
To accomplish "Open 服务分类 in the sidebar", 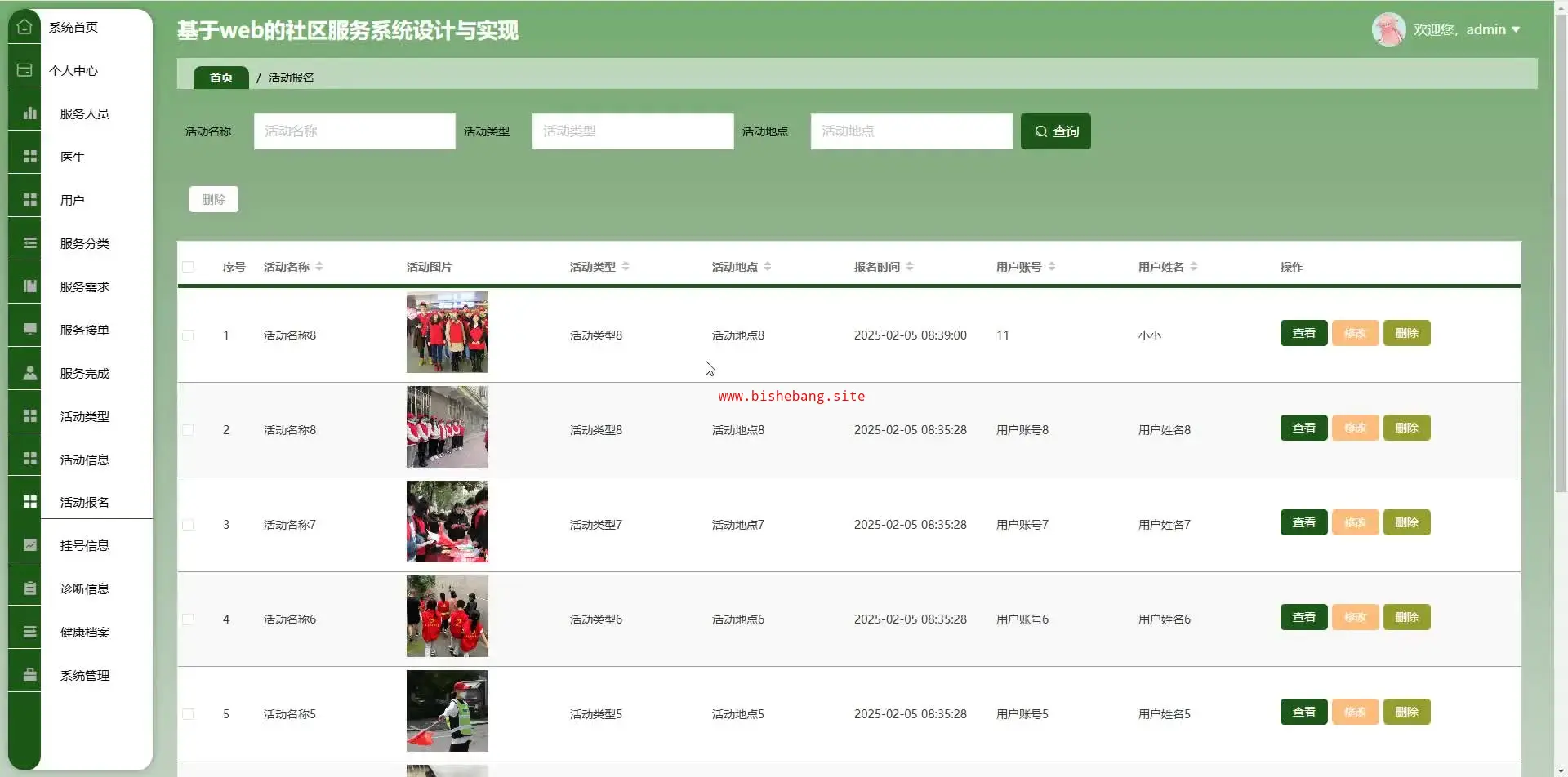I will click(85, 243).
